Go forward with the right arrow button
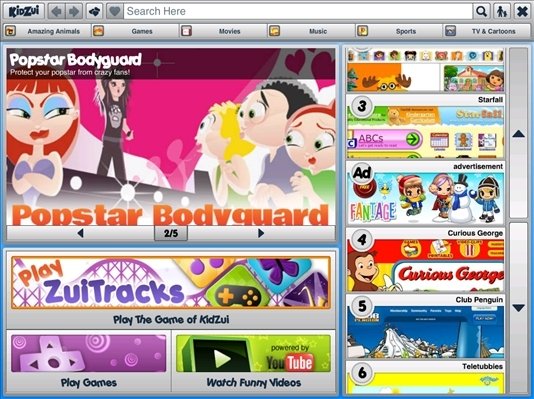This screenshot has width=534, height=399. (x=74, y=12)
